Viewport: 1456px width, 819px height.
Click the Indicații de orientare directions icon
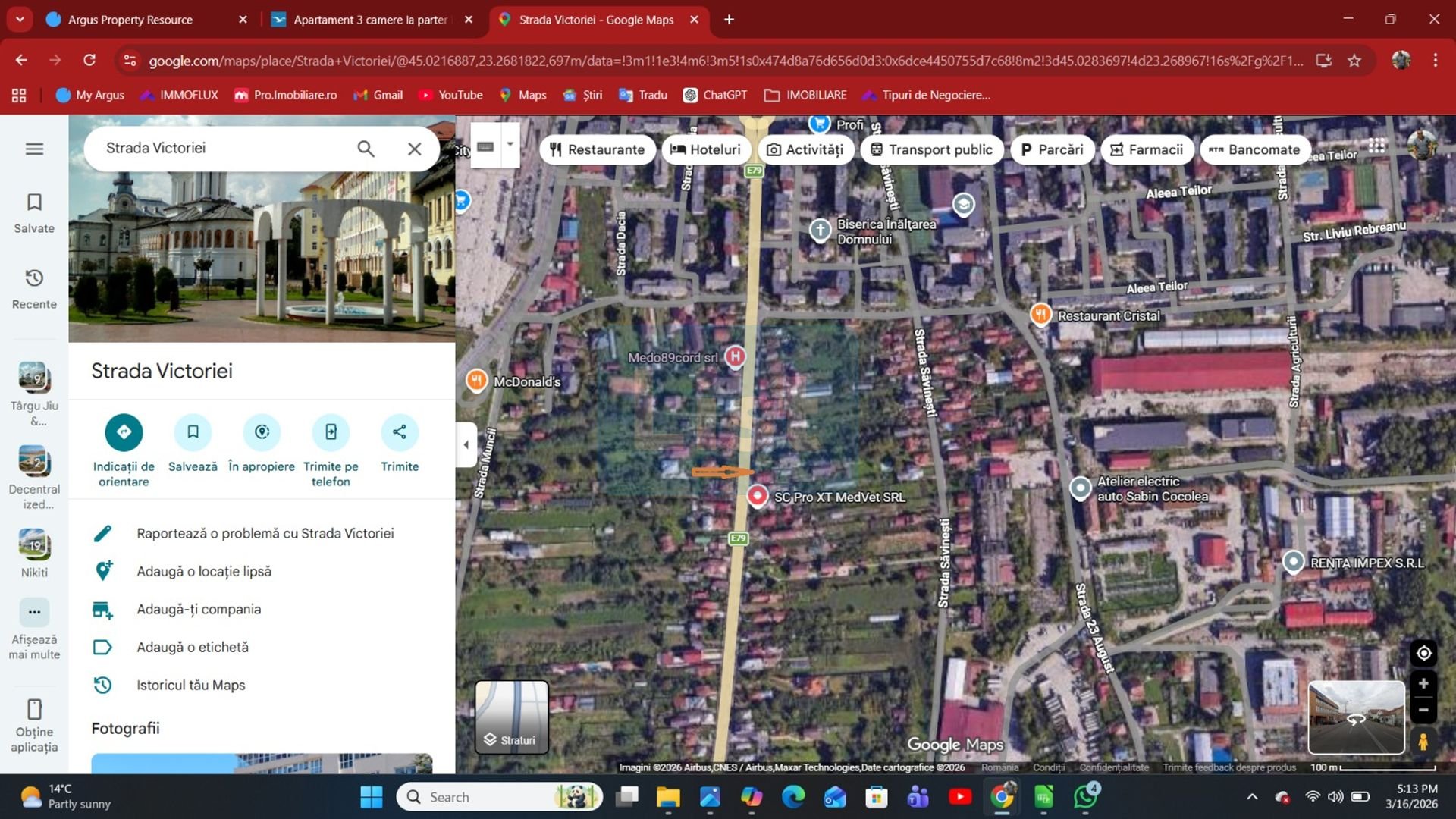pos(124,432)
